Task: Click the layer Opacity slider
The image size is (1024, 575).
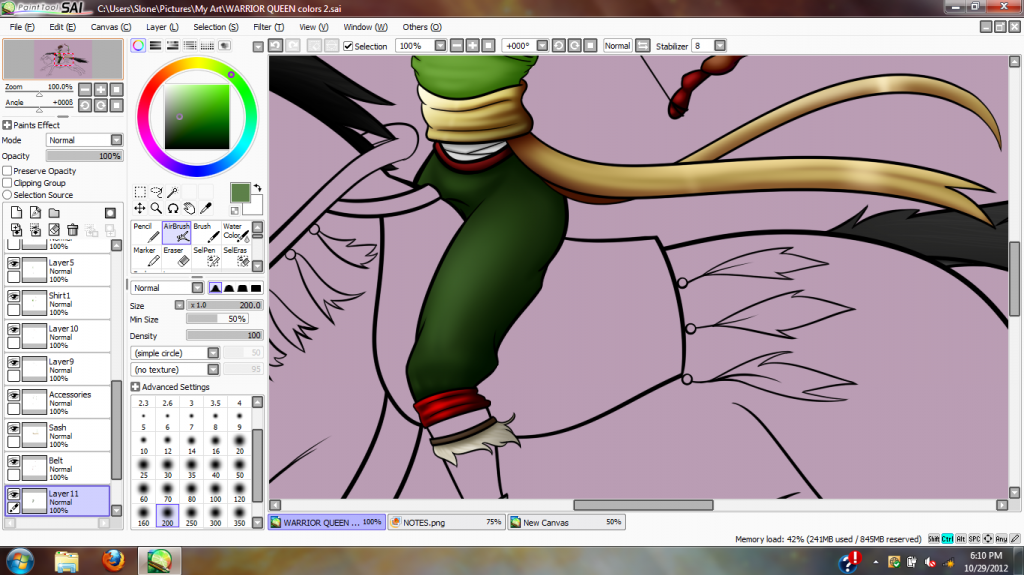Action: pos(84,156)
